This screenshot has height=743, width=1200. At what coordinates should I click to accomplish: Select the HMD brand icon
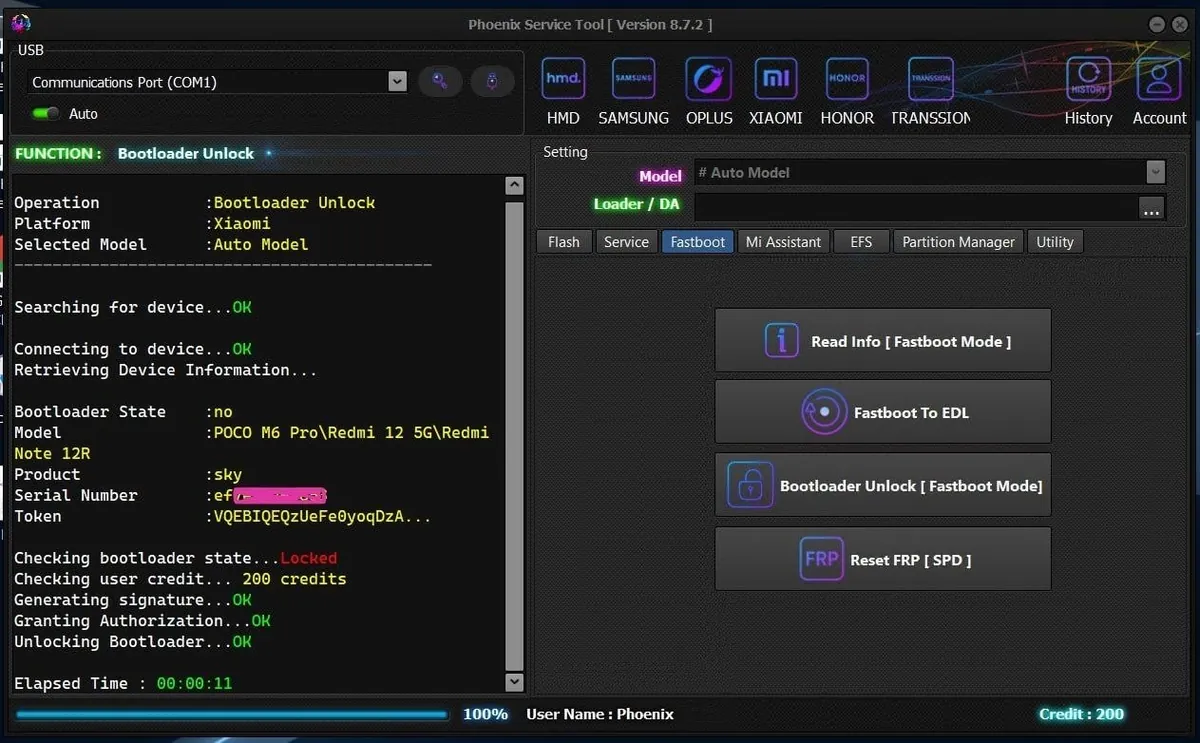point(563,79)
